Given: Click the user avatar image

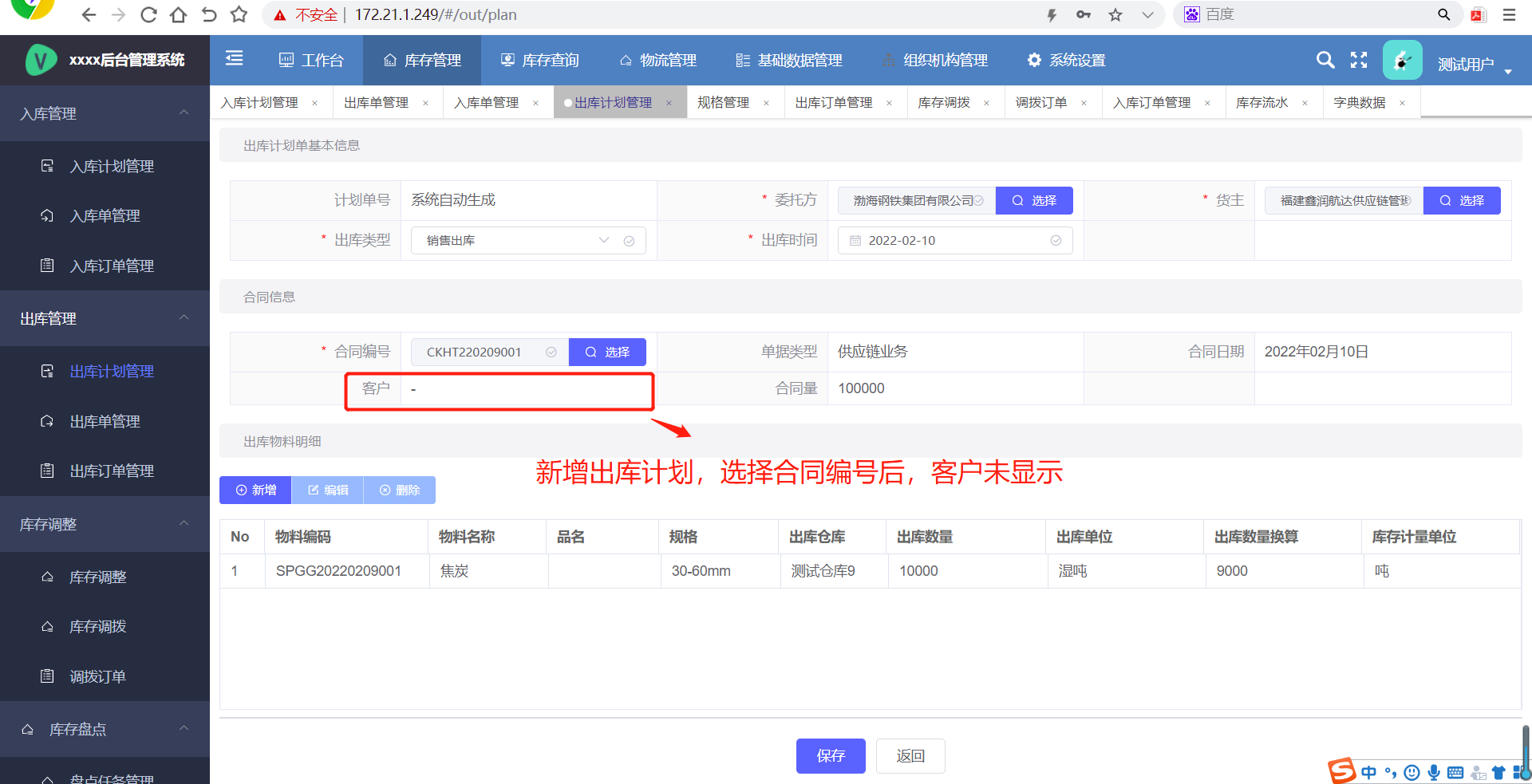Looking at the screenshot, I should click(1402, 60).
